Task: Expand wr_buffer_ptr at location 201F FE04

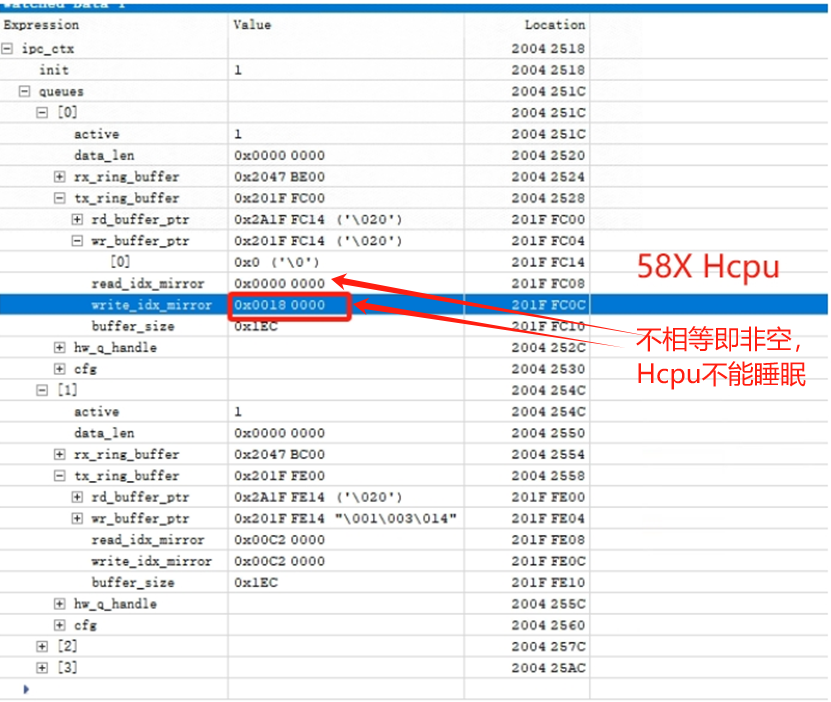Action: coord(77,518)
